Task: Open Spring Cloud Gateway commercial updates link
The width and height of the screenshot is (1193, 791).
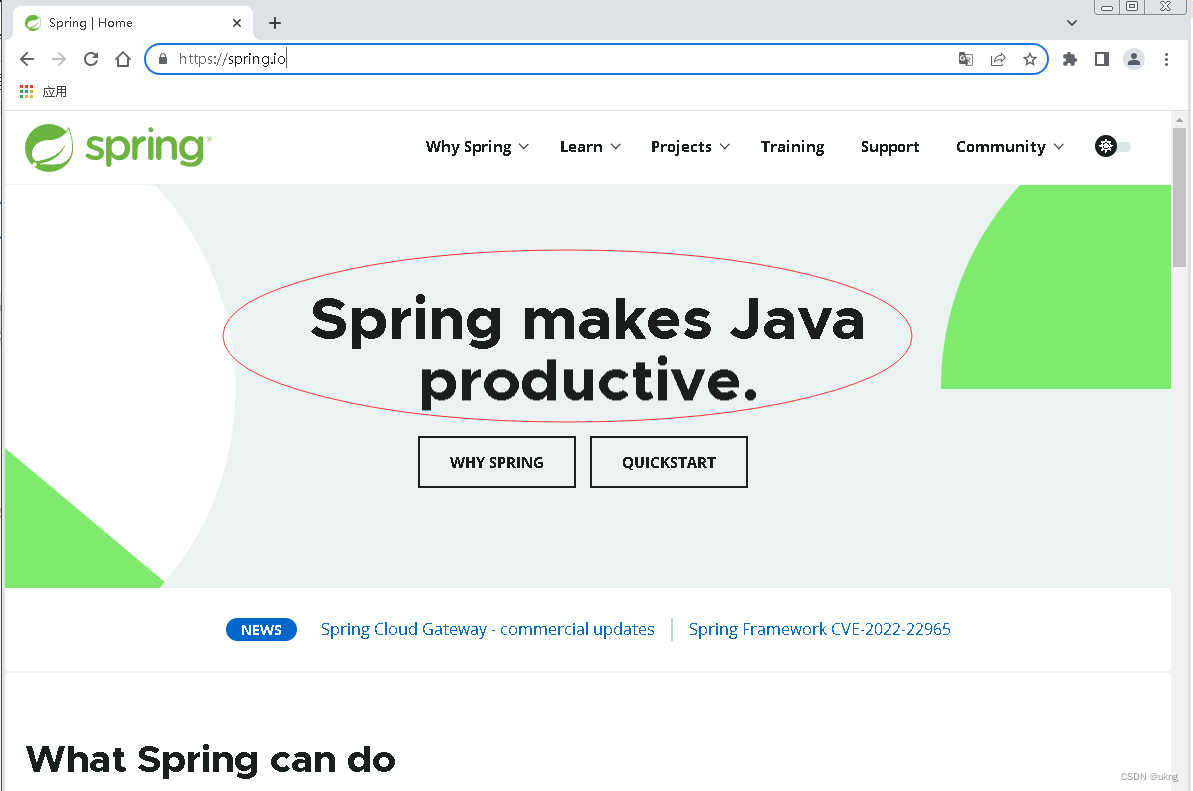Action: click(x=488, y=629)
